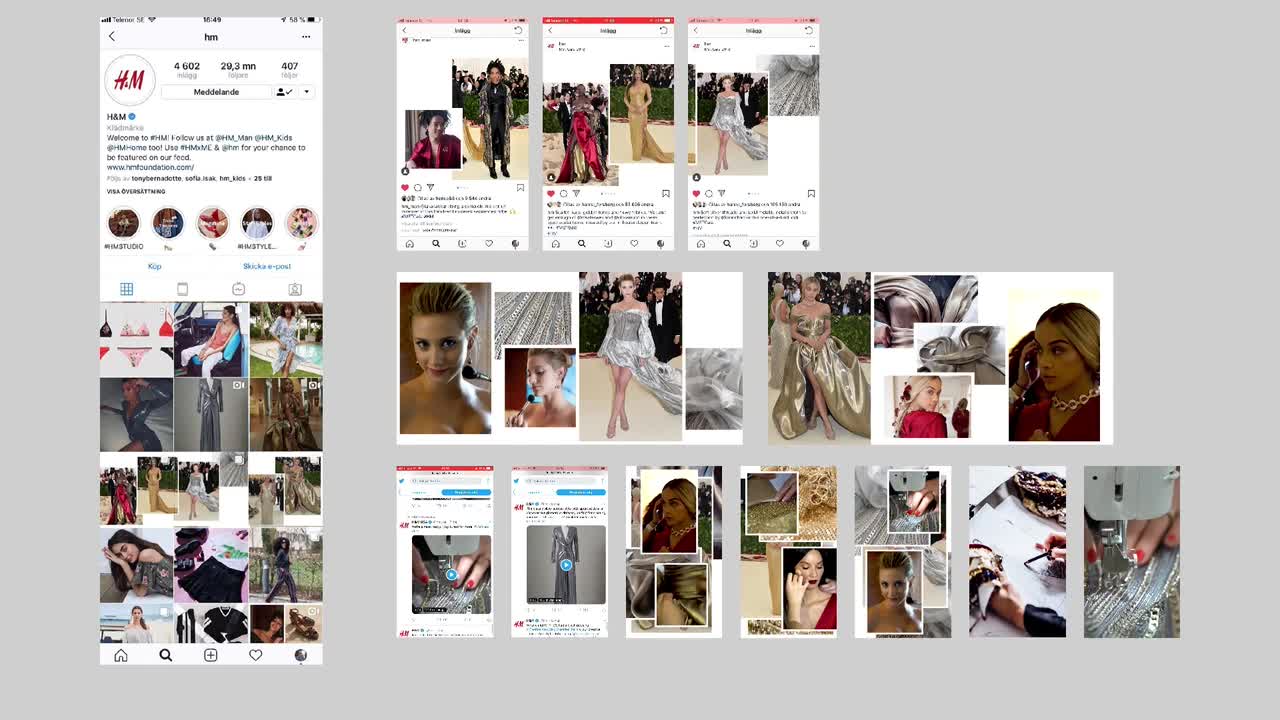Like the golden gown post by tapping its heart

click(x=551, y=193)
